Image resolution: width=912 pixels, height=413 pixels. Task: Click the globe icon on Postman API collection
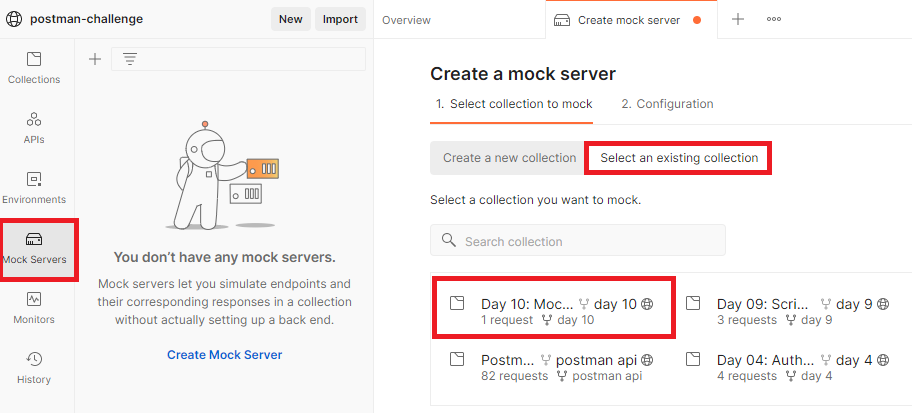tap(647, 360)
